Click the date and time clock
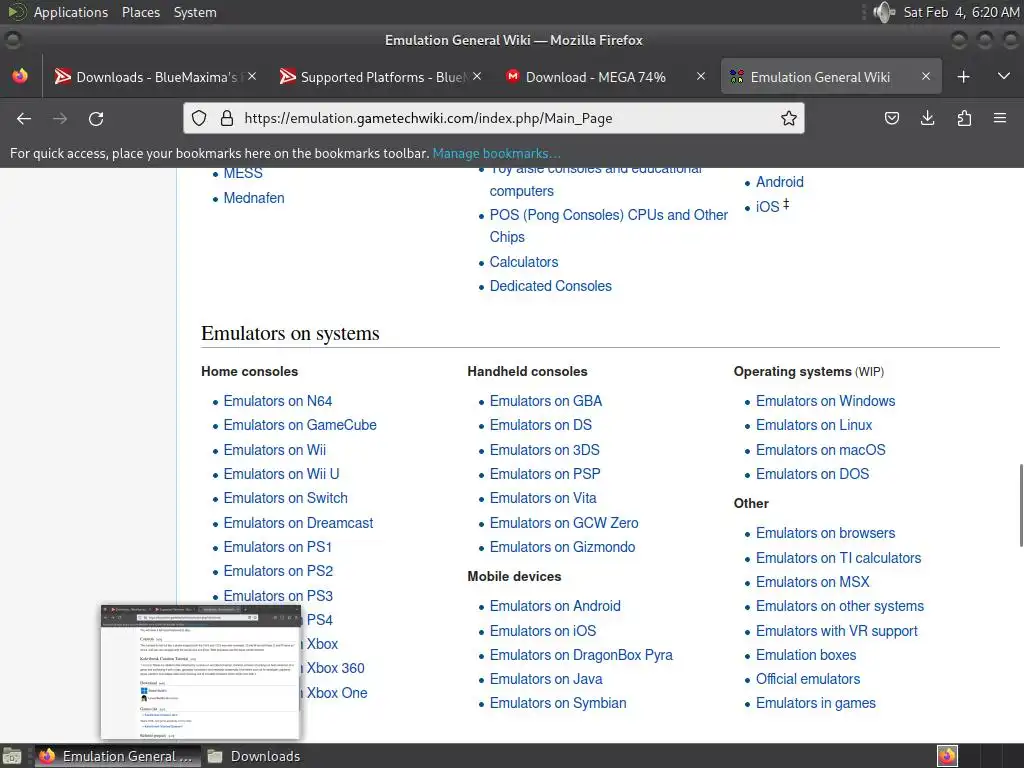Image resolution: width=1024 pixels, height=768 pixels. pos(961,12)
